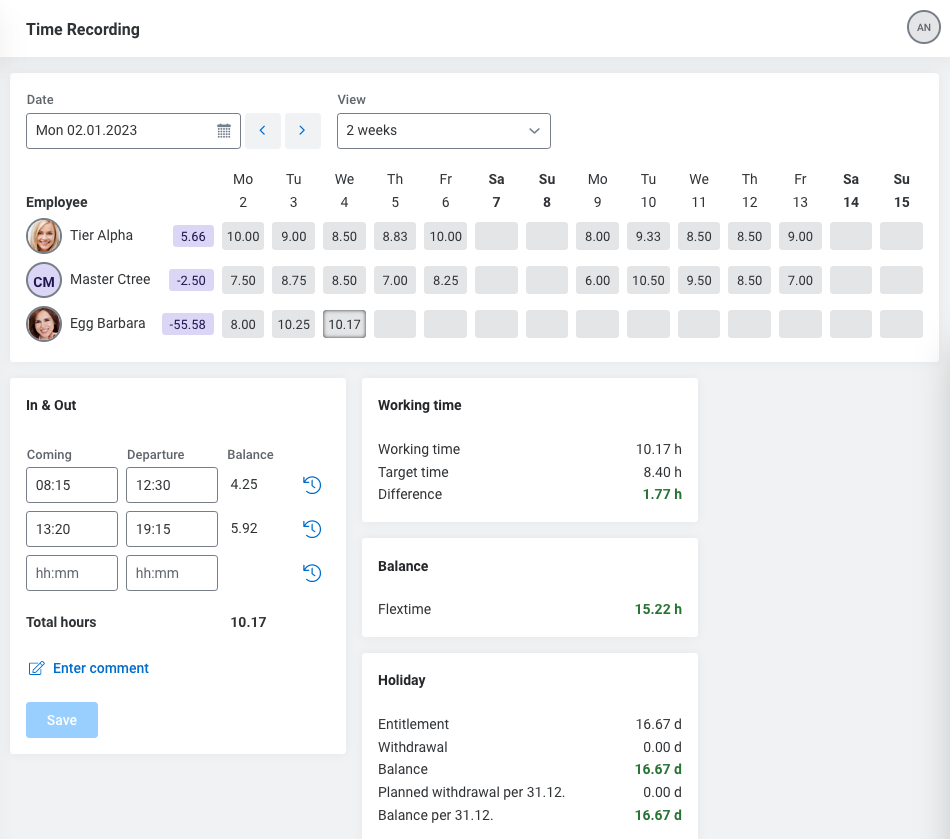Advance to next period with right chevron

click(x=302, y=131)
